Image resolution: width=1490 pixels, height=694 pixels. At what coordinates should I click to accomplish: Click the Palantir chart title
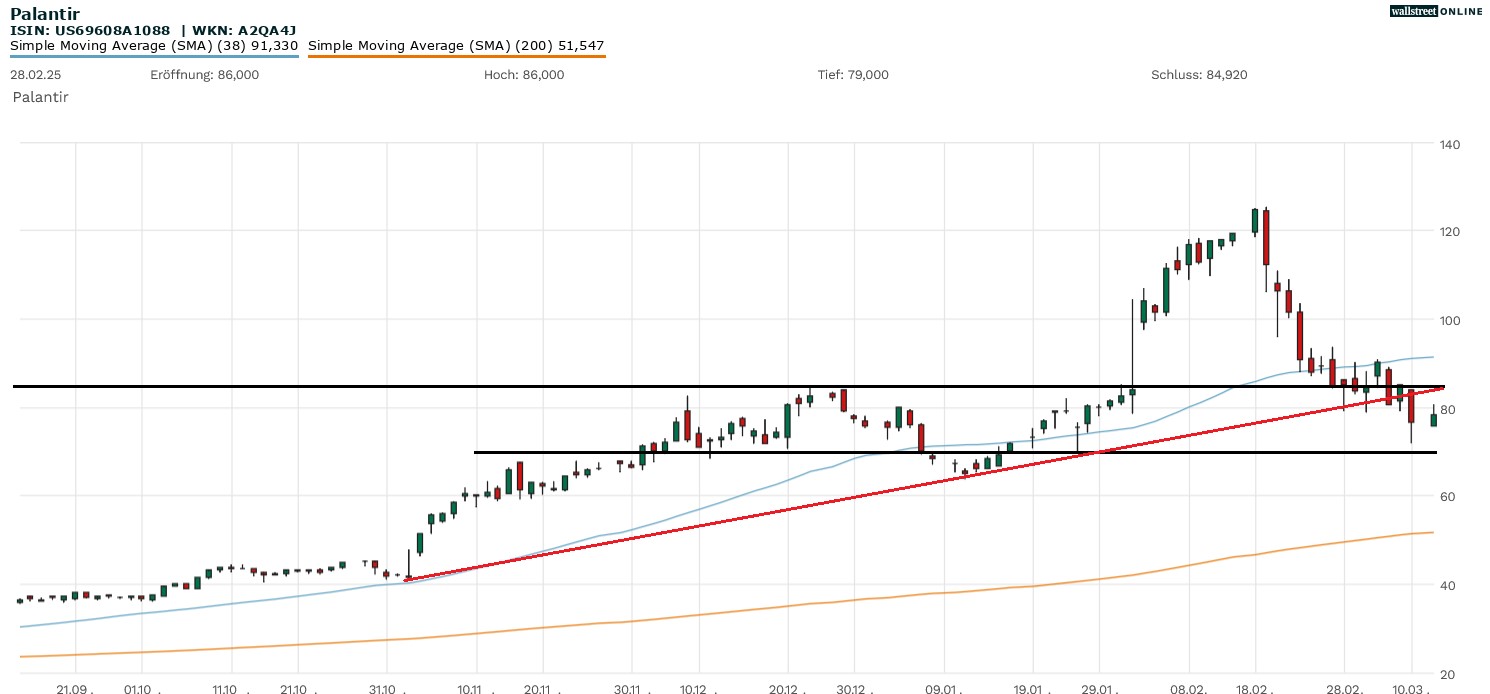pos(45,14)
